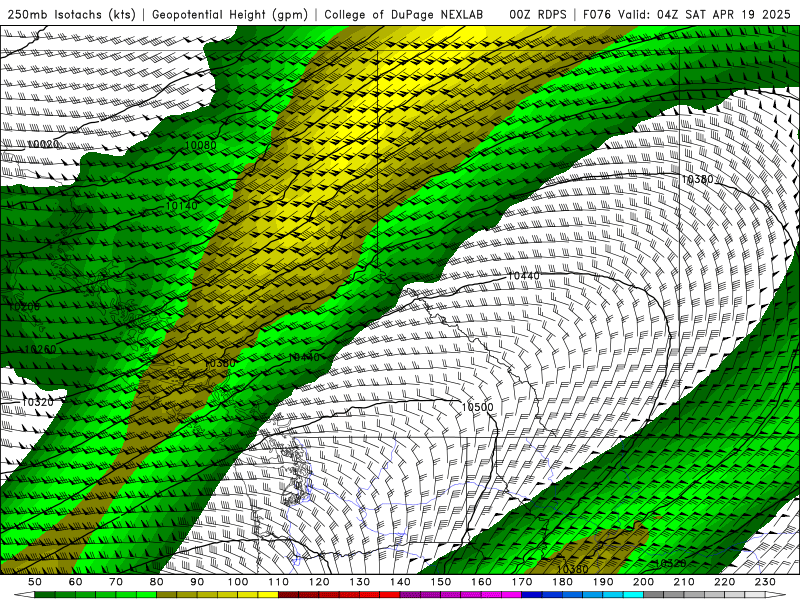Screen dimensions: 800x600
Task: Click the 10200 height contour label
Action: pos(24,307)
